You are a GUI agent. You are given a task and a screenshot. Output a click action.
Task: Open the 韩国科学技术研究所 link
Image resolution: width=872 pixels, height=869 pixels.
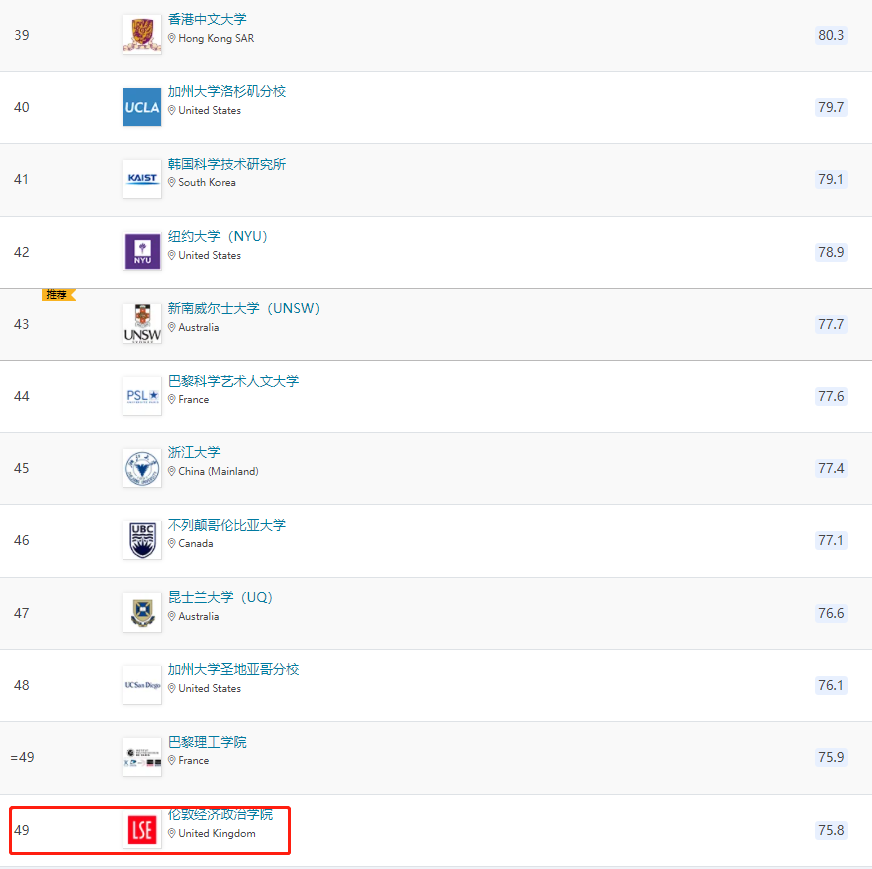227,164
